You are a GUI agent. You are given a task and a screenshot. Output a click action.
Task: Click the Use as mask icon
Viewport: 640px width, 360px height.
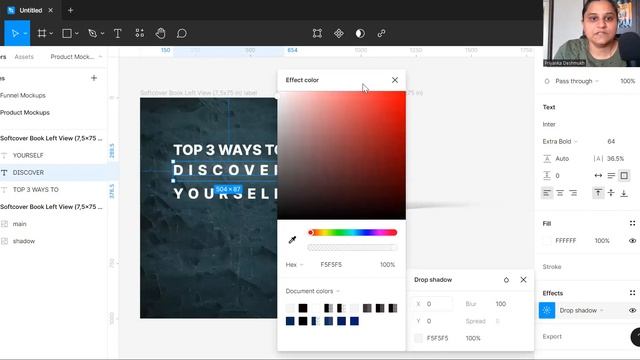point(360,33)
